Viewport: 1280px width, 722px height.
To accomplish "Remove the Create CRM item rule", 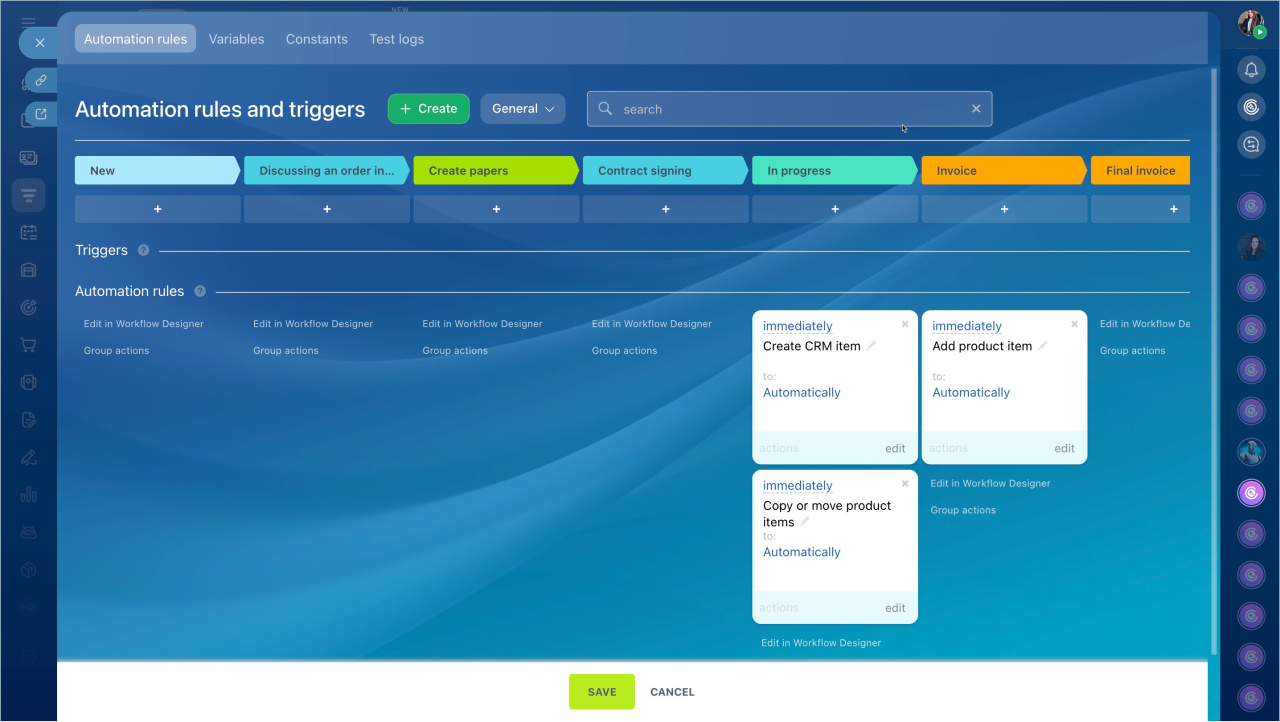I will [x=905, y=324].
